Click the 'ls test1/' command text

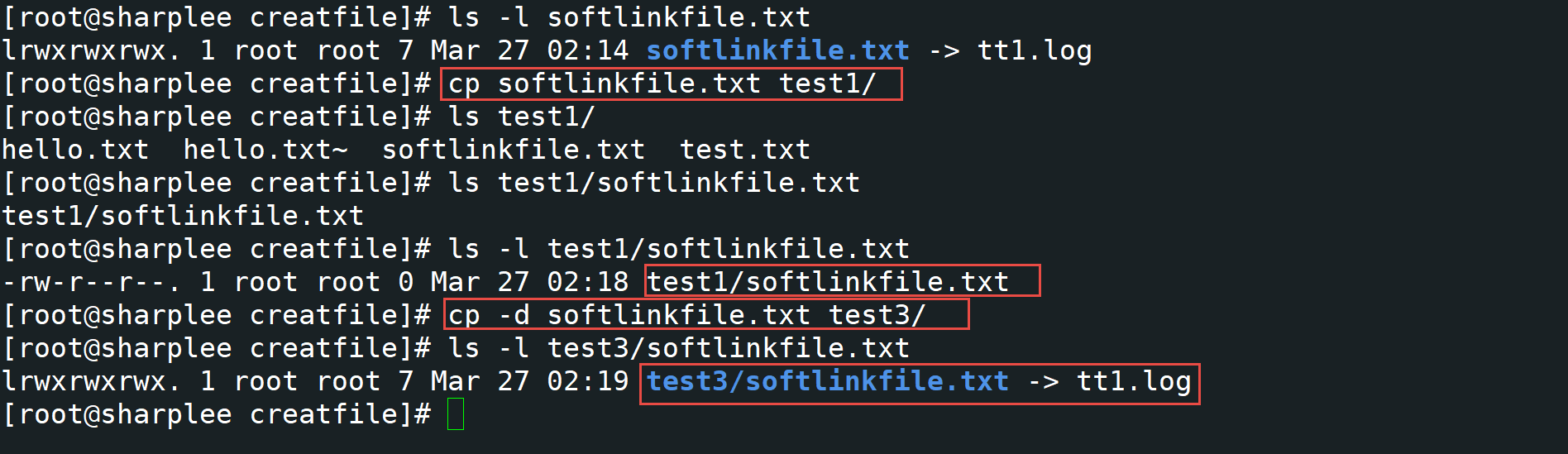coord(521,117)
